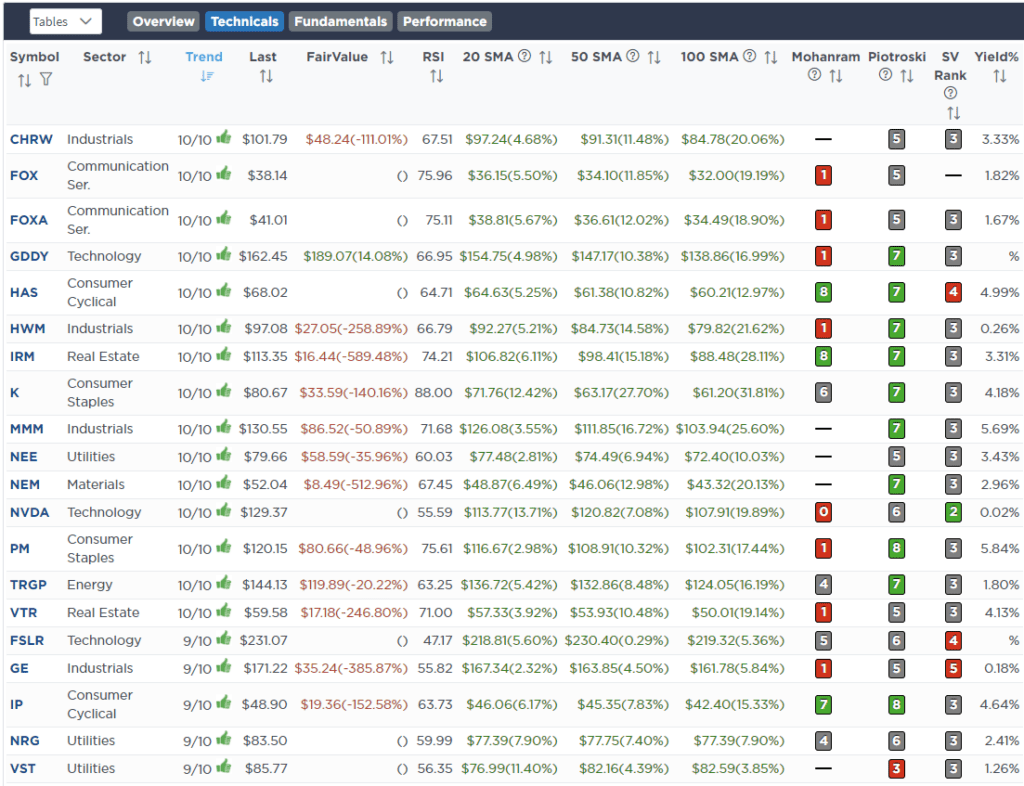Show help icon for SV Rank
The width and height of the screenshot is (1024, 786).
point(950,93)
